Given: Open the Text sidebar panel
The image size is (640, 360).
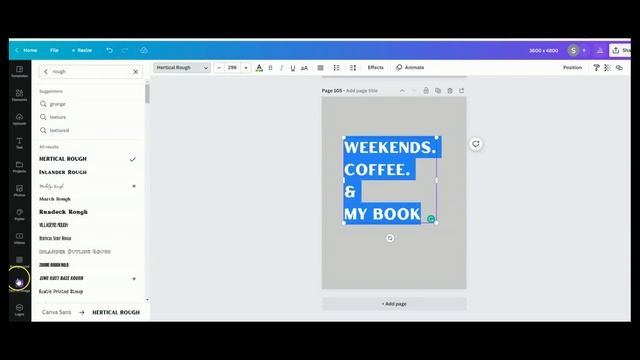Looking at the screenshot, I should 19,143.
